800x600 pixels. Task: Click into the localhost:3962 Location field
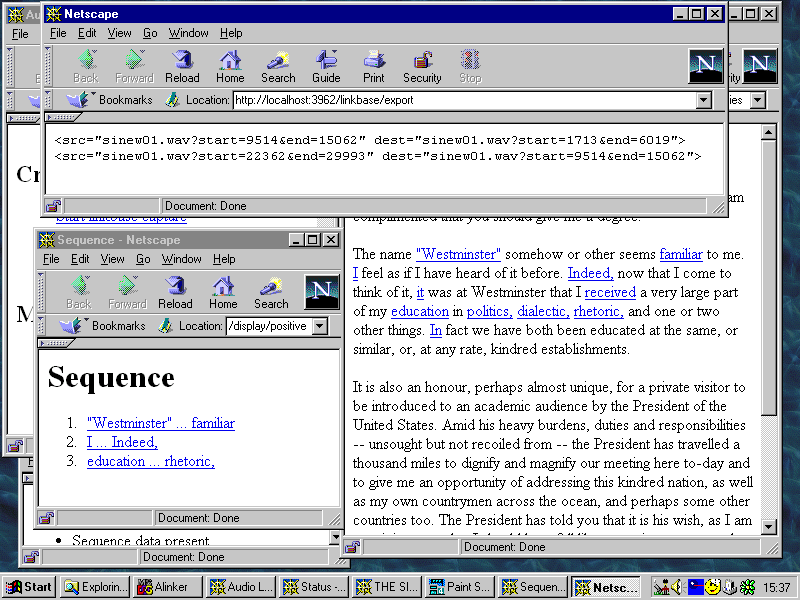pyautogui.click(x=465, y=100)
